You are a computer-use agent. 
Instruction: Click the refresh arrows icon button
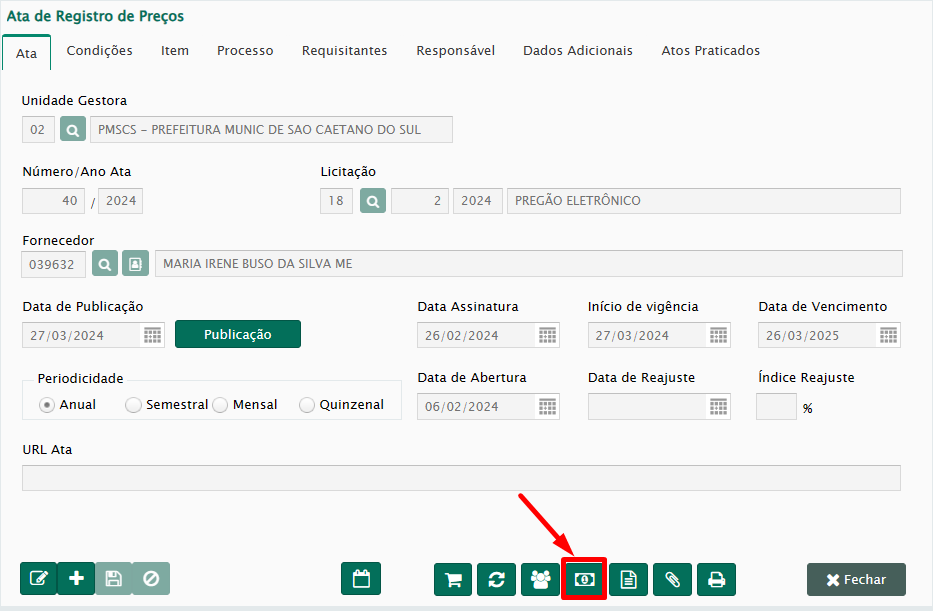[x=497, y=579]
